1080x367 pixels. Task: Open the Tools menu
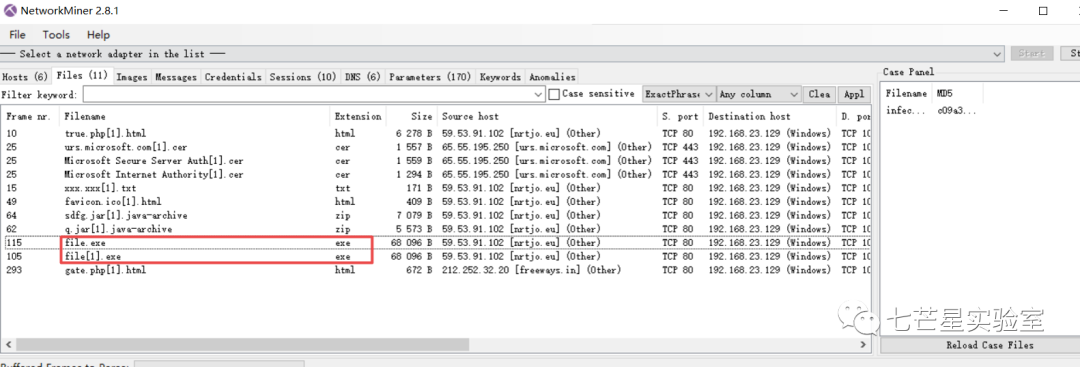click(x=56, y=34)
